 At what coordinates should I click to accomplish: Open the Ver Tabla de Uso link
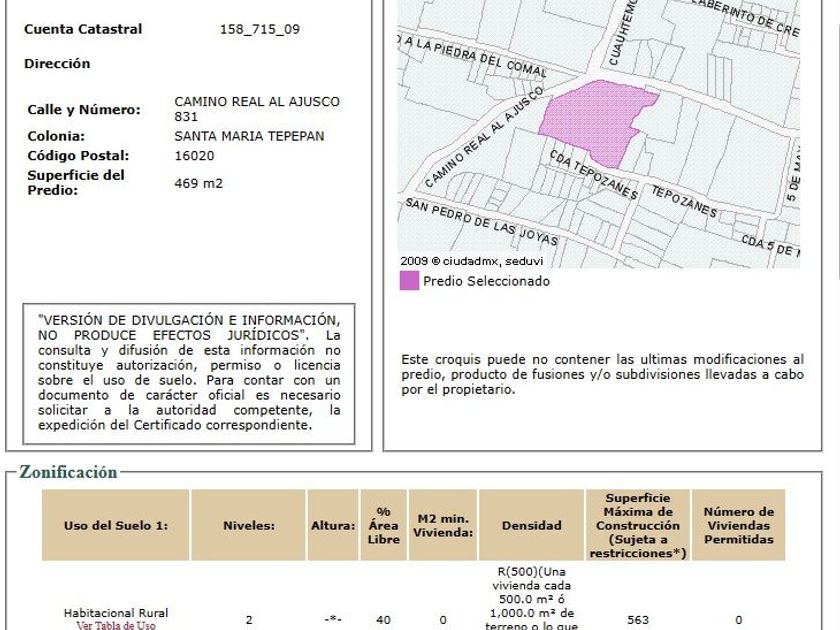(x=116, y=625)
